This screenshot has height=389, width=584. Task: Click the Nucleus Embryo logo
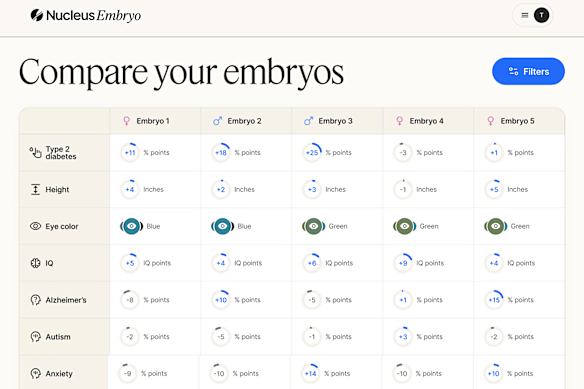click(x=86, y=15)
